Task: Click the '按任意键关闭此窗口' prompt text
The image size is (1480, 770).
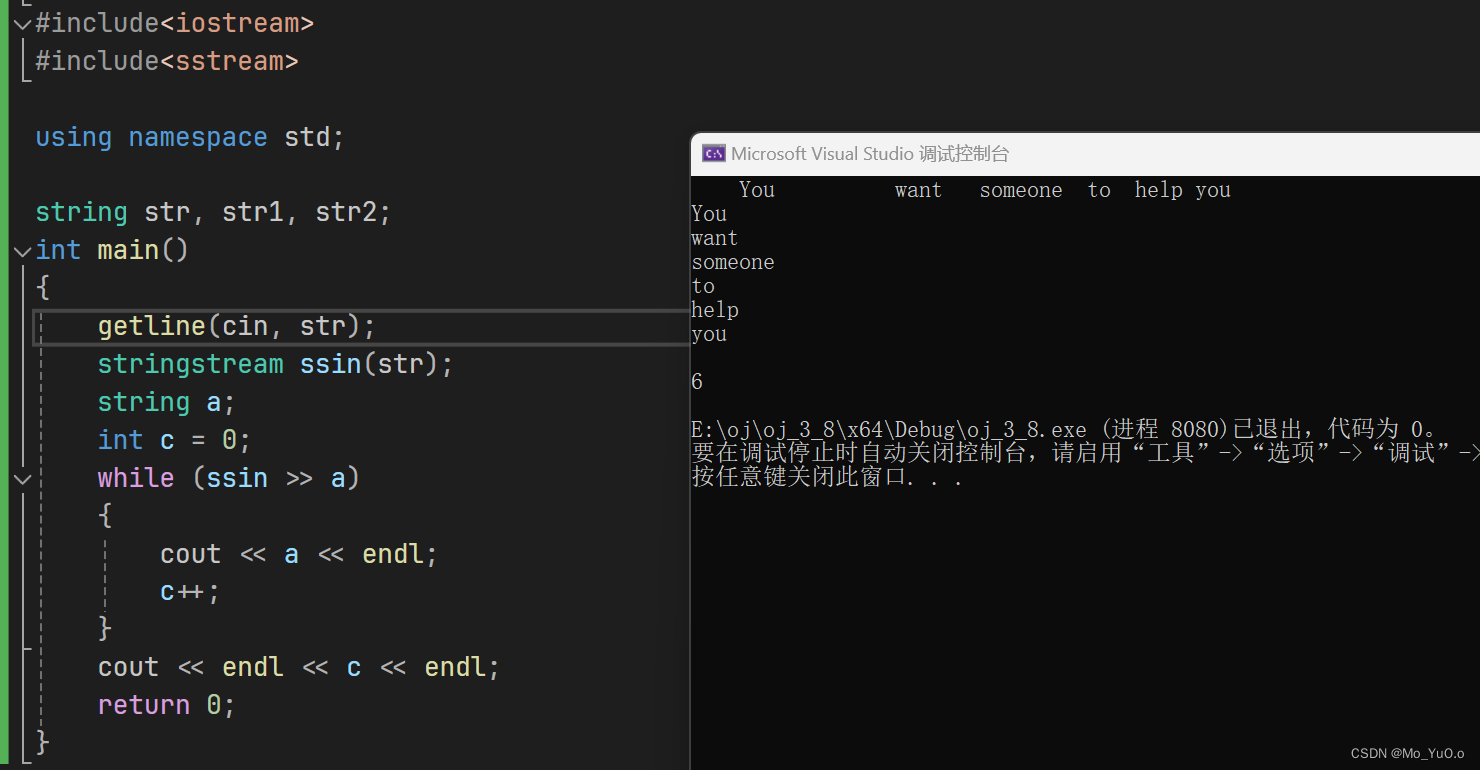Action: 820,477
